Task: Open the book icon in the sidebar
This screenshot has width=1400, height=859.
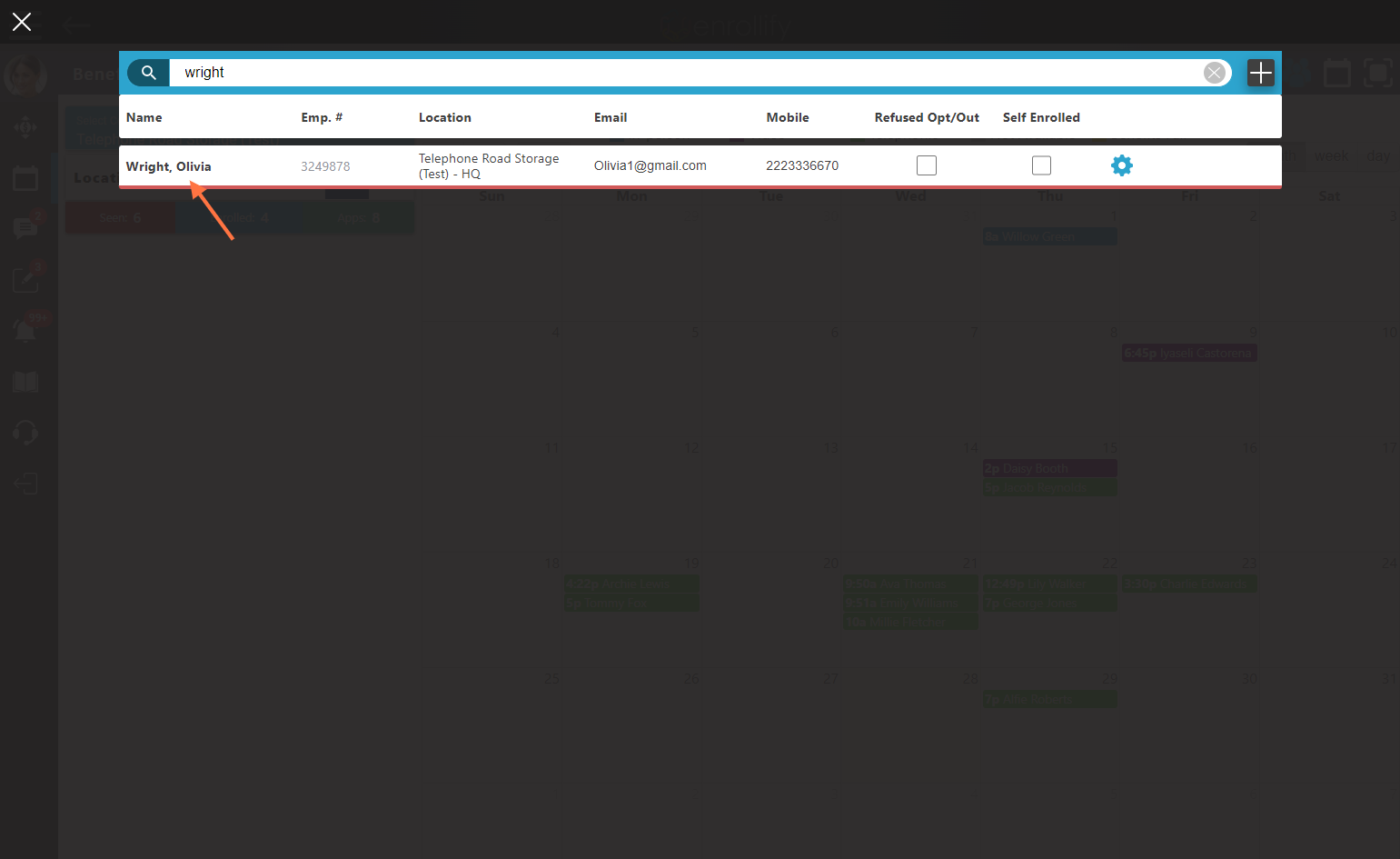Action: [x=25, y=382]
